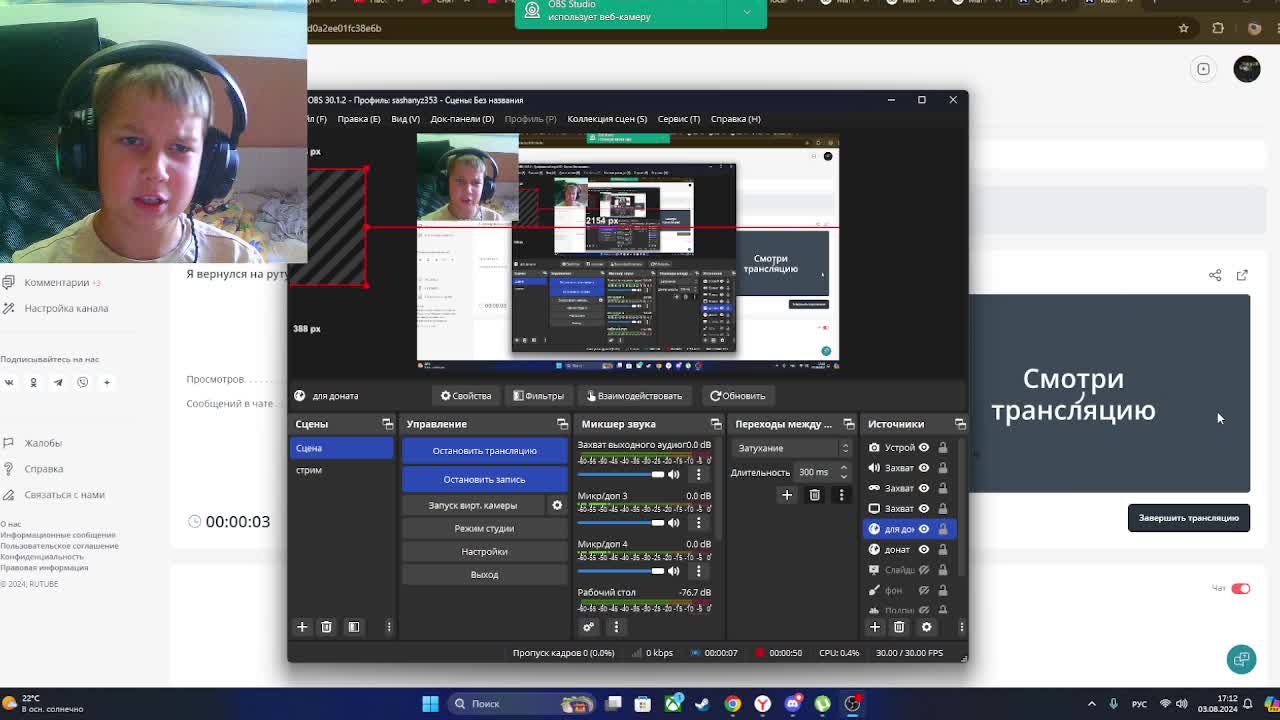
Task: Open Настройка канала link in sidebar
Action: click(x=66, y=308)
